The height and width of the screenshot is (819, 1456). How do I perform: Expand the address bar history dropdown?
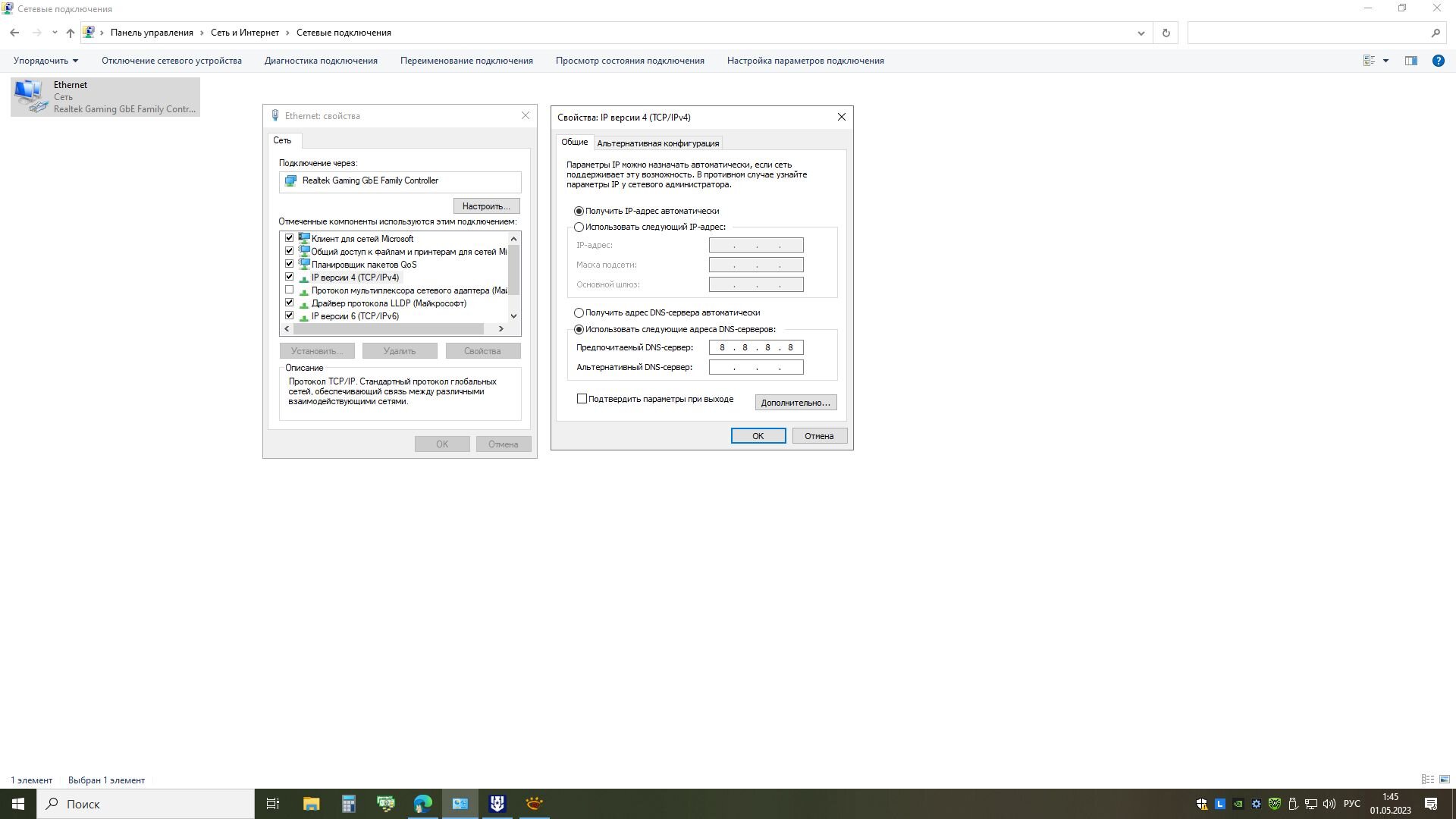tap(1141, 33)
